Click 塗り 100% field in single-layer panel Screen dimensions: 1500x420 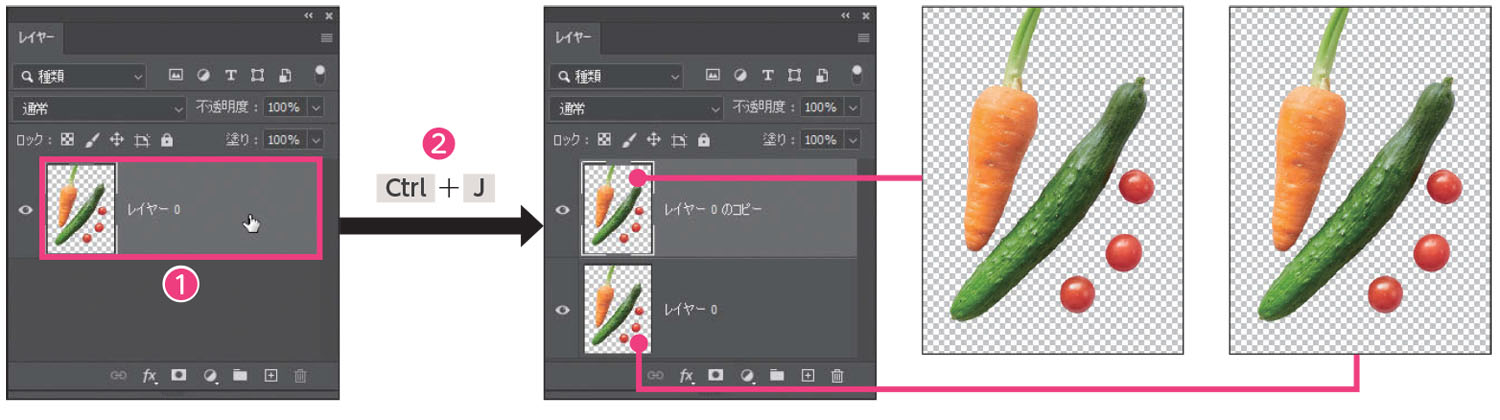pos(286,140)
